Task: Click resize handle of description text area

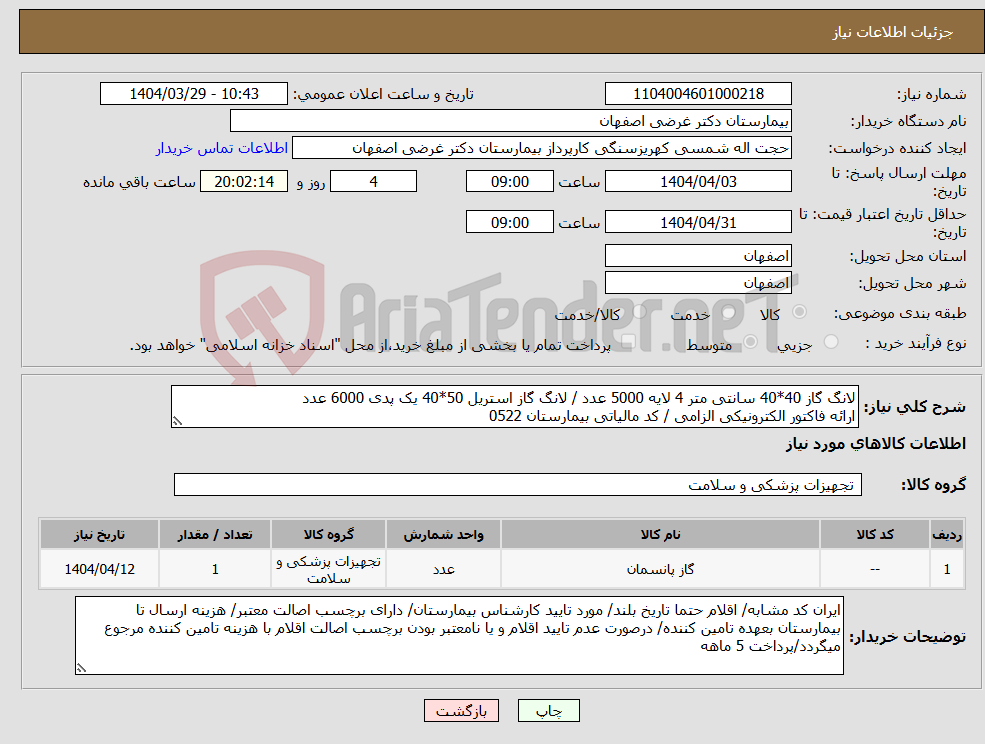Action: [177, 422]
